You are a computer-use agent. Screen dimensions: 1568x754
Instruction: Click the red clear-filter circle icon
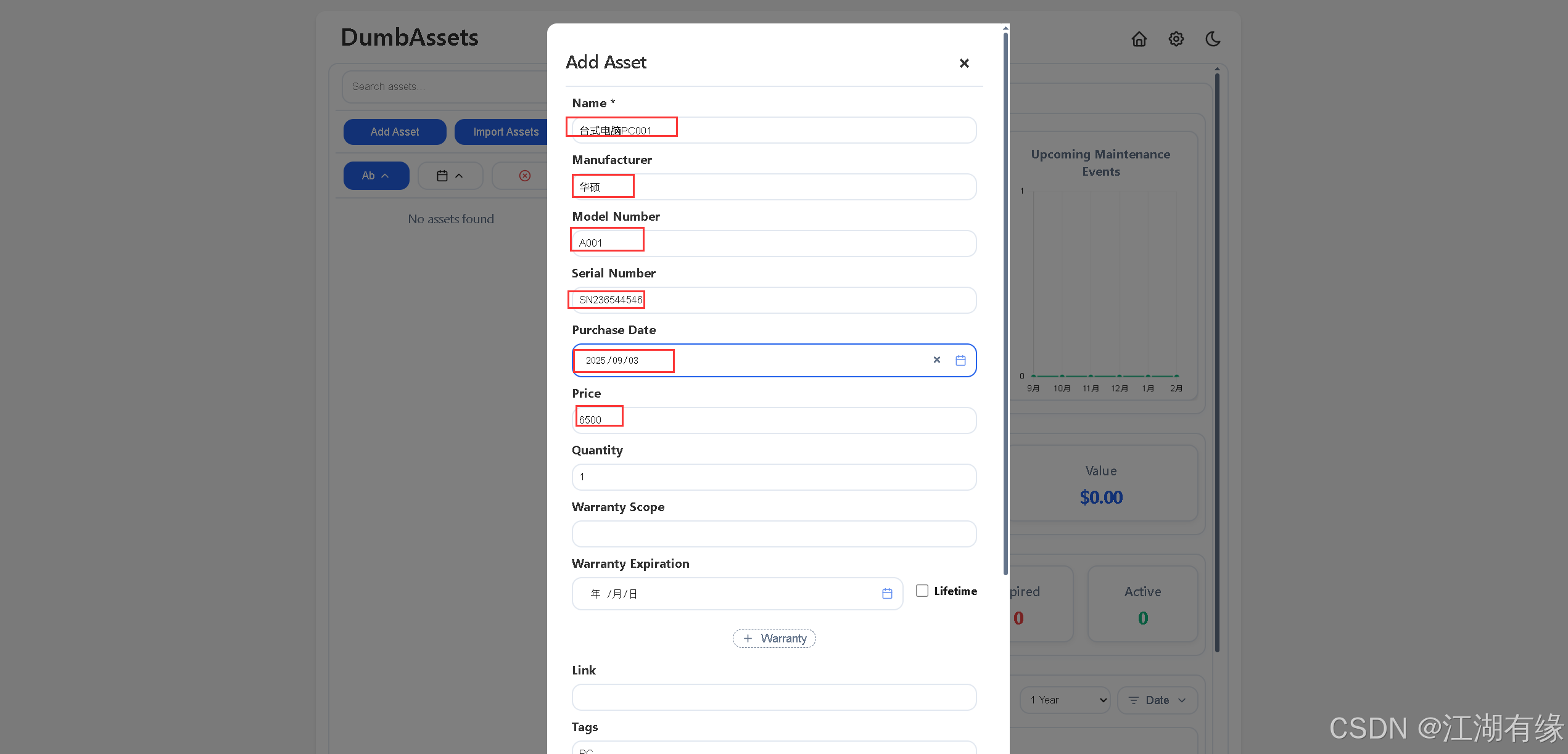pos(524,176)
